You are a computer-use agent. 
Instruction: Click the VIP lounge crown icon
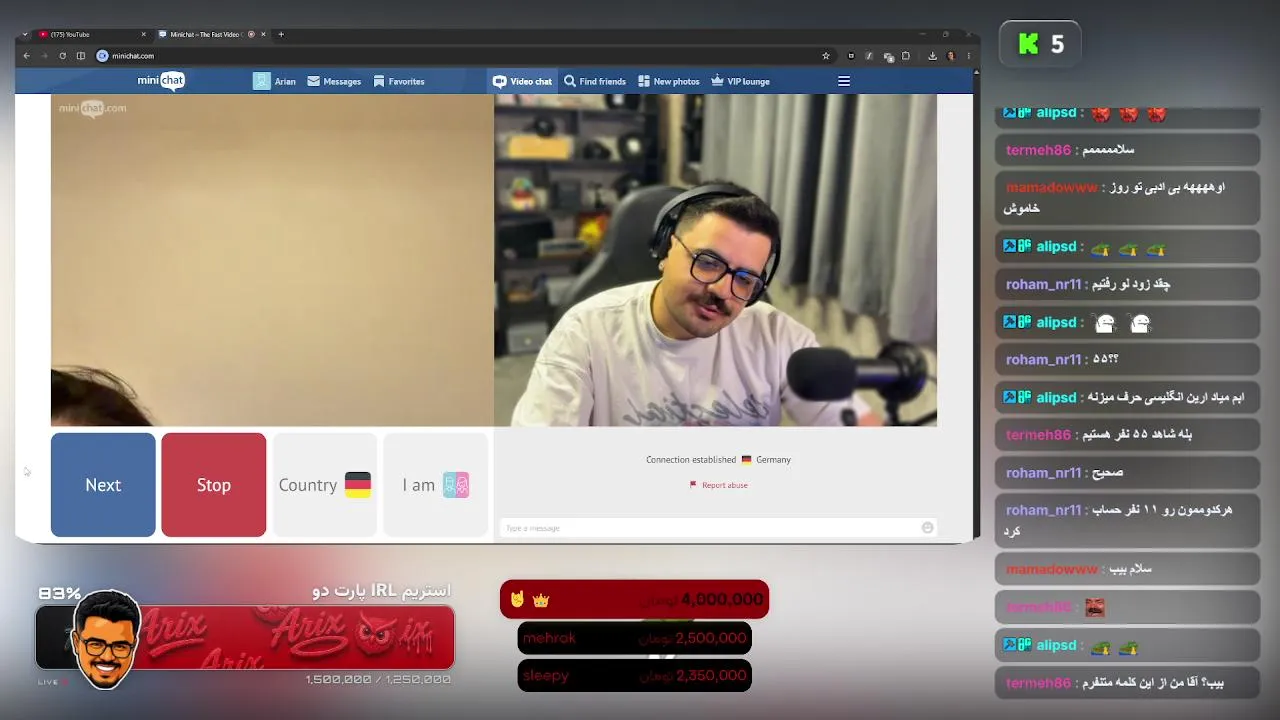tap(717, 81)
